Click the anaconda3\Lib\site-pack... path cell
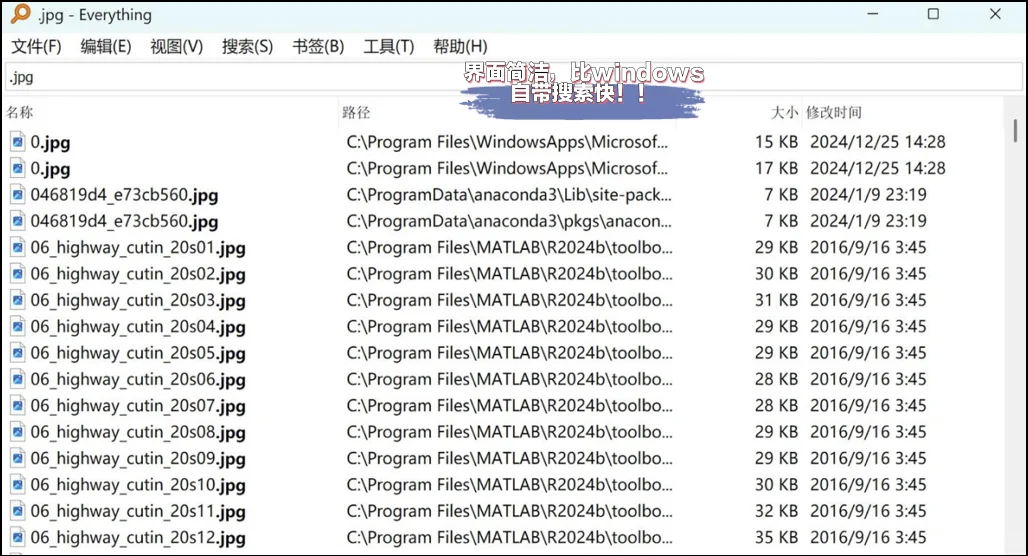The height and width of the screenshot is (556, 1028). click(509, 195)
